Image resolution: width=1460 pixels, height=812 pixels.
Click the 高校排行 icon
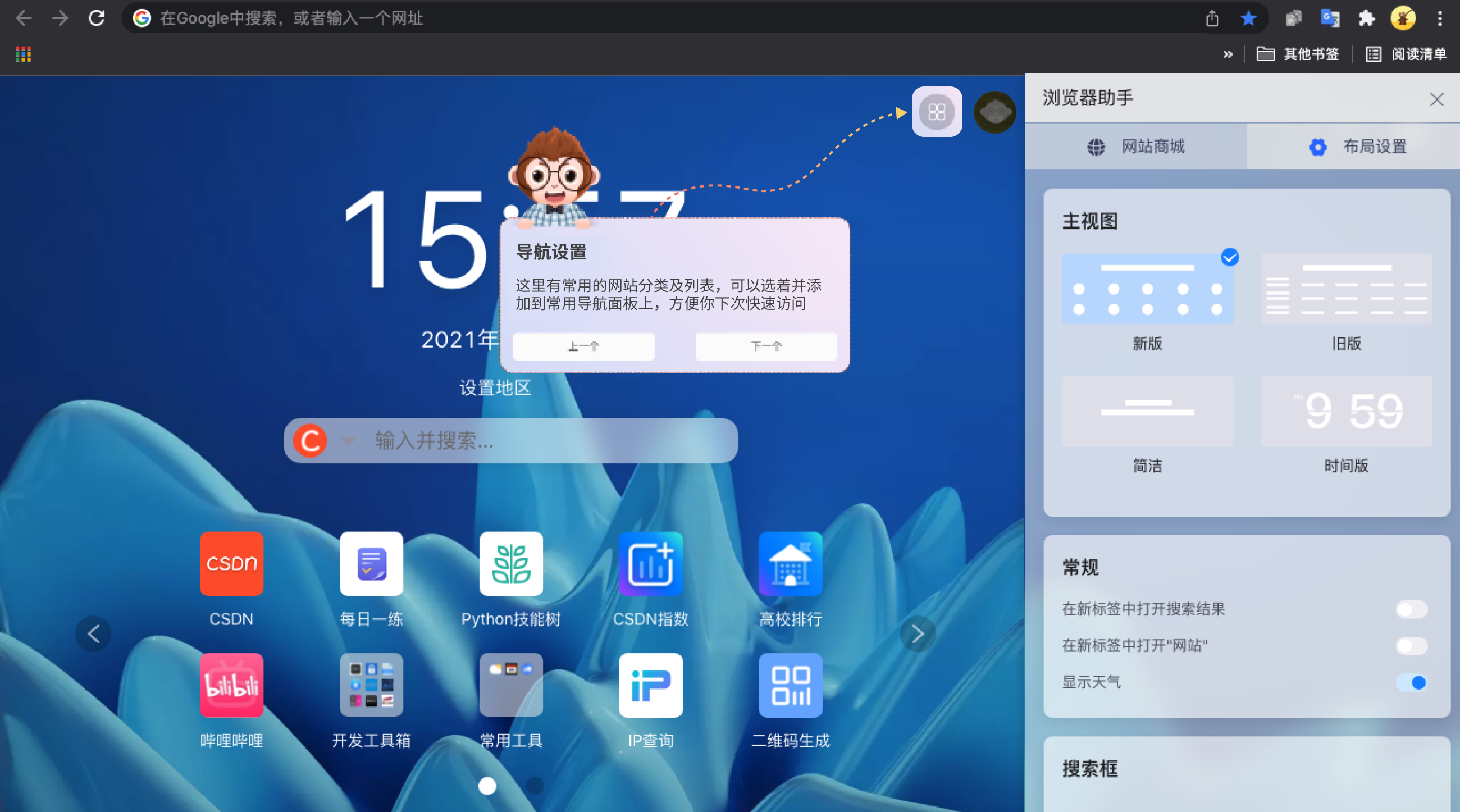coord(790,563)
